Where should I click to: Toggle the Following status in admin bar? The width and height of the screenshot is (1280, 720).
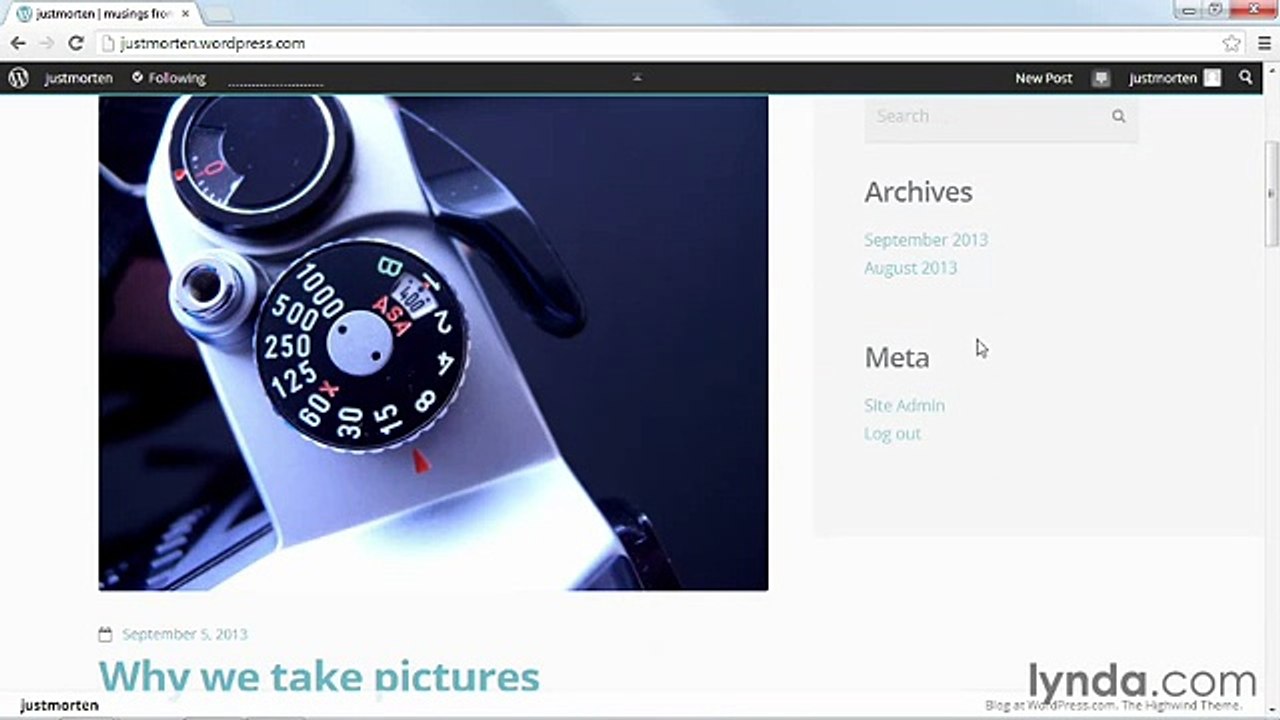[168, 78]
